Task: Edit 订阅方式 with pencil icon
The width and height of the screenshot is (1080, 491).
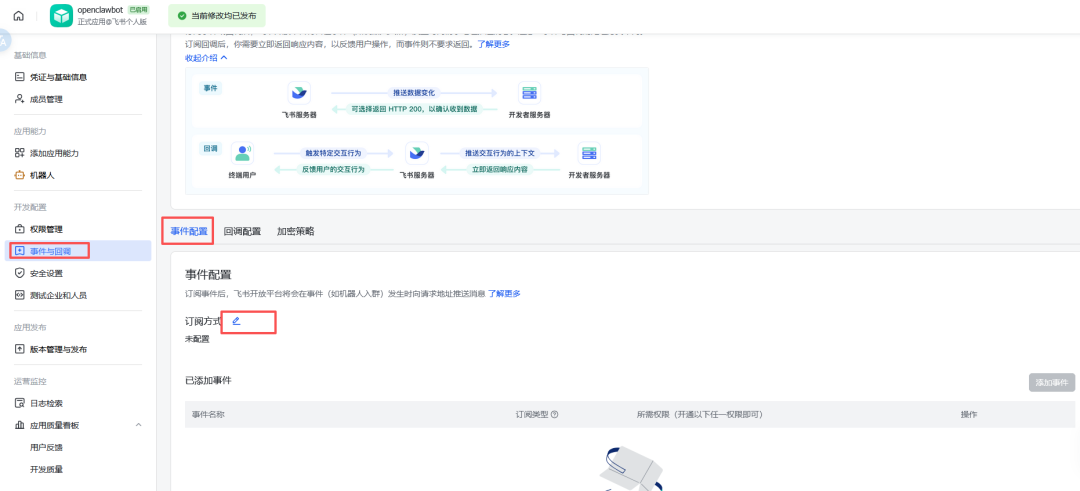Action: pos(236,321)
